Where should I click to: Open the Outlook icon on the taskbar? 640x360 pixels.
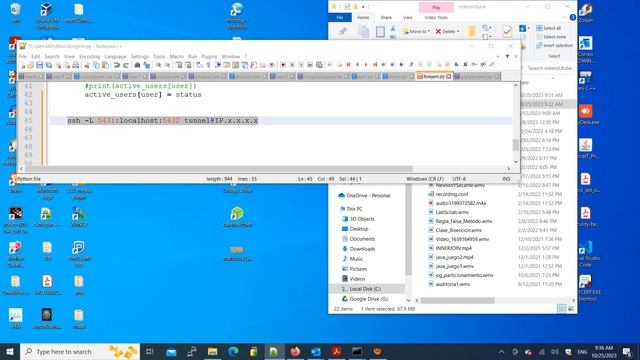click(316, 351)
